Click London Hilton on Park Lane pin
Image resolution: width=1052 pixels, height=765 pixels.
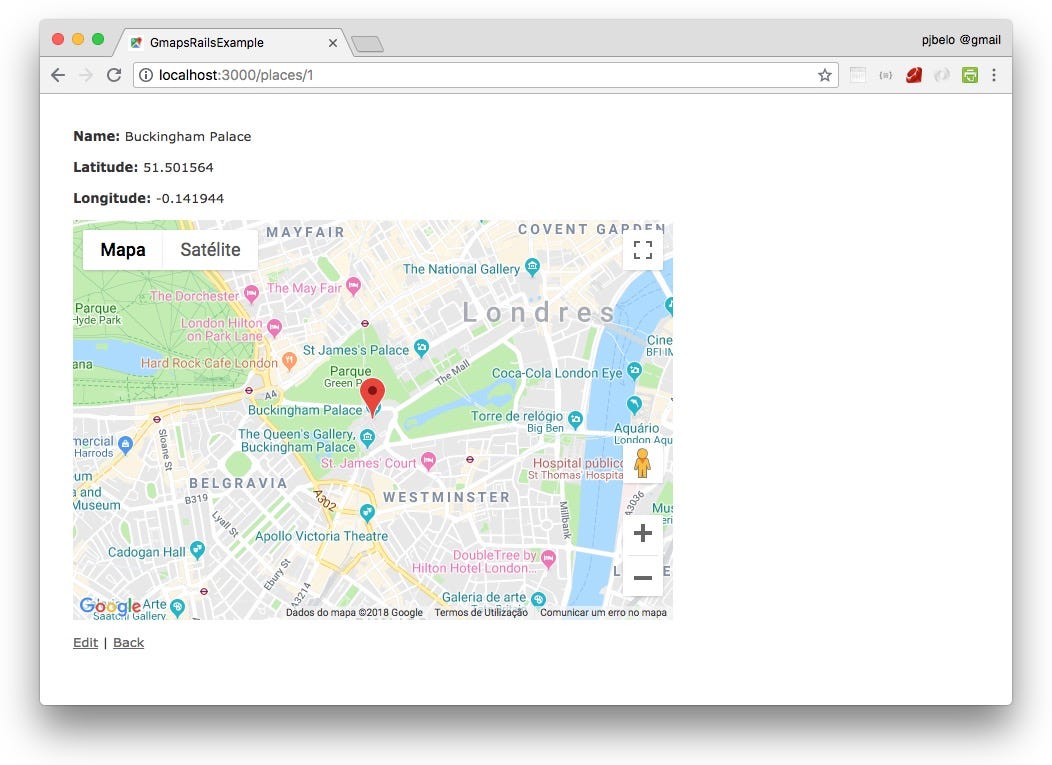click(x=274, y=328)
